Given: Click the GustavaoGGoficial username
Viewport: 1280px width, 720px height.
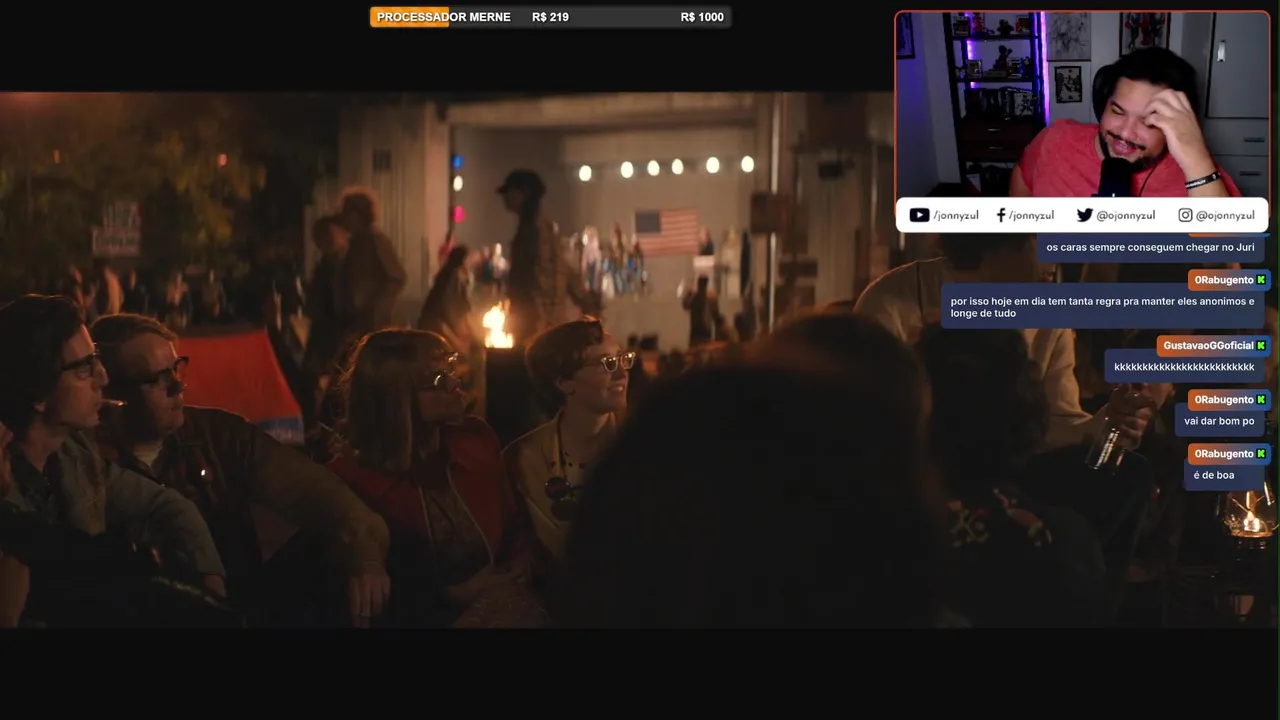Looking at the screenshot, I should tap(1208, 345).
